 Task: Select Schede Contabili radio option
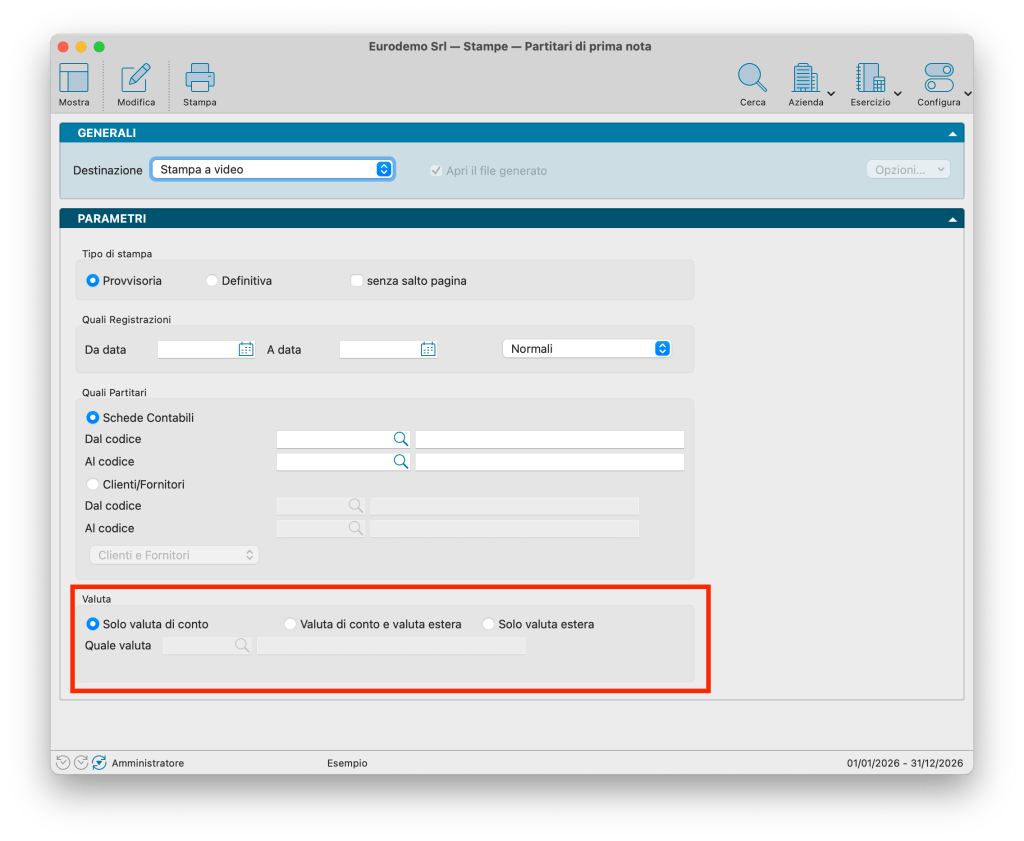93,417
